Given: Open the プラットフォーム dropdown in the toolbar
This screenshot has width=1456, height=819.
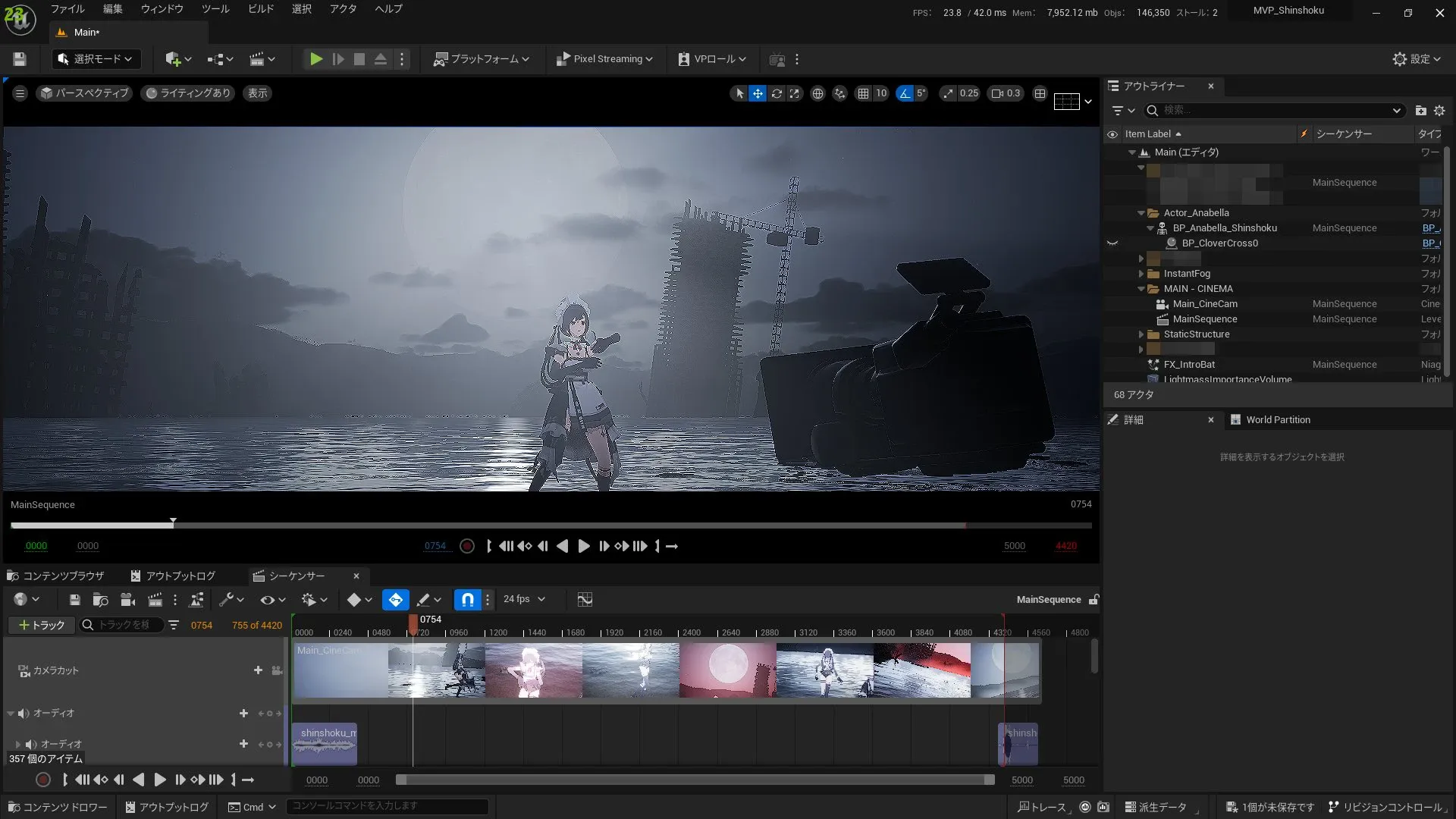Looking at the screenshot, I should pos(481,58).
